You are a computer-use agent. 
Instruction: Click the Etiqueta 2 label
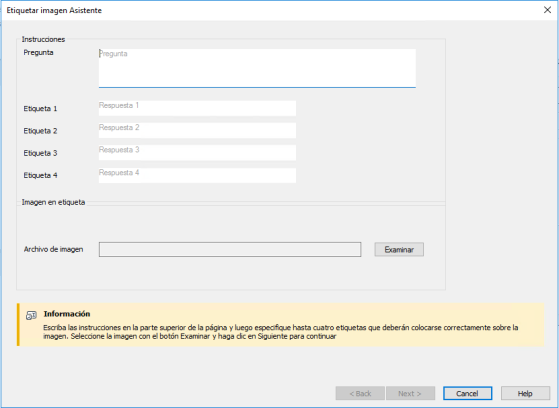[40, 131]
